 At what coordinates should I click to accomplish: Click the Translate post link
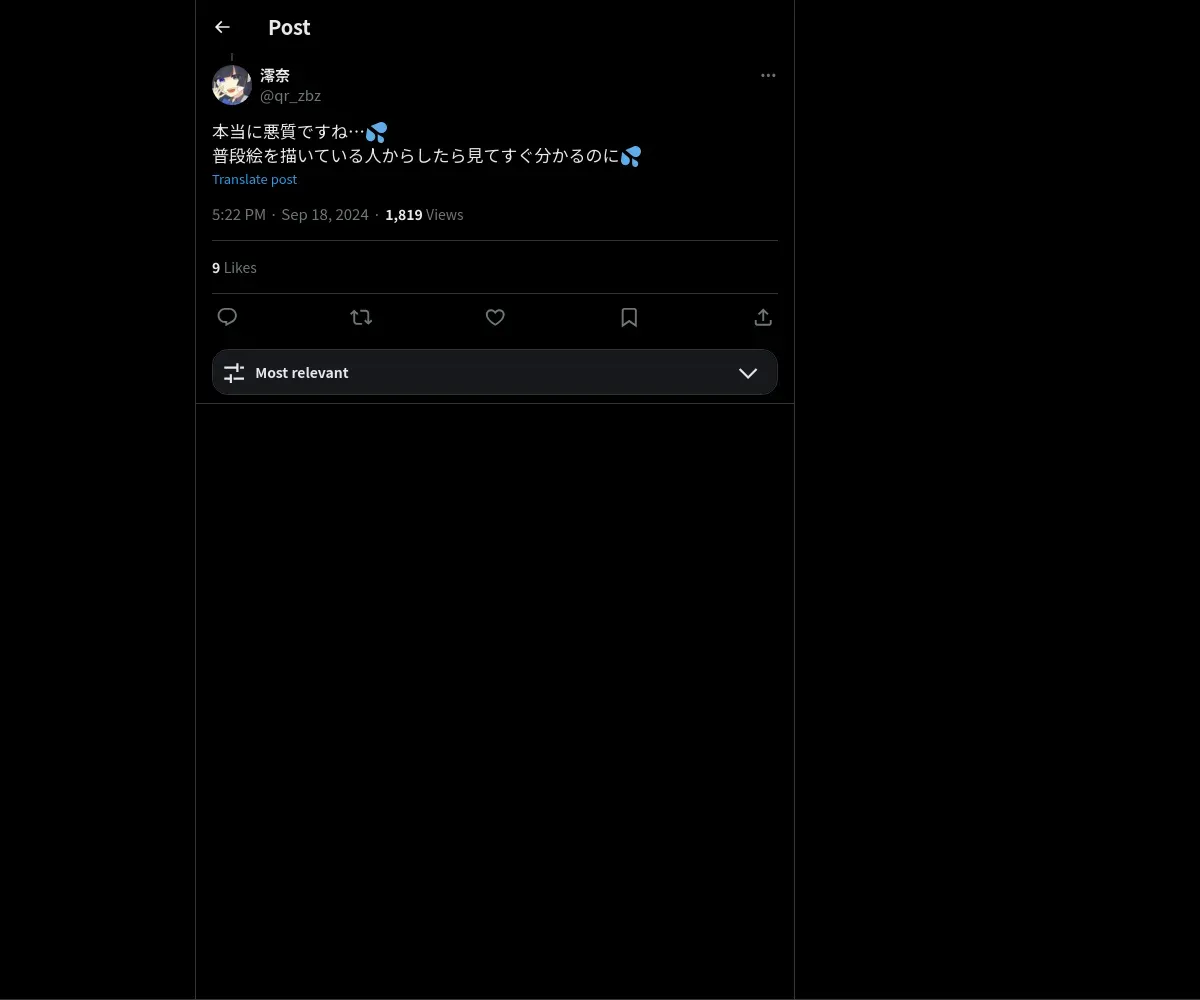254,179
